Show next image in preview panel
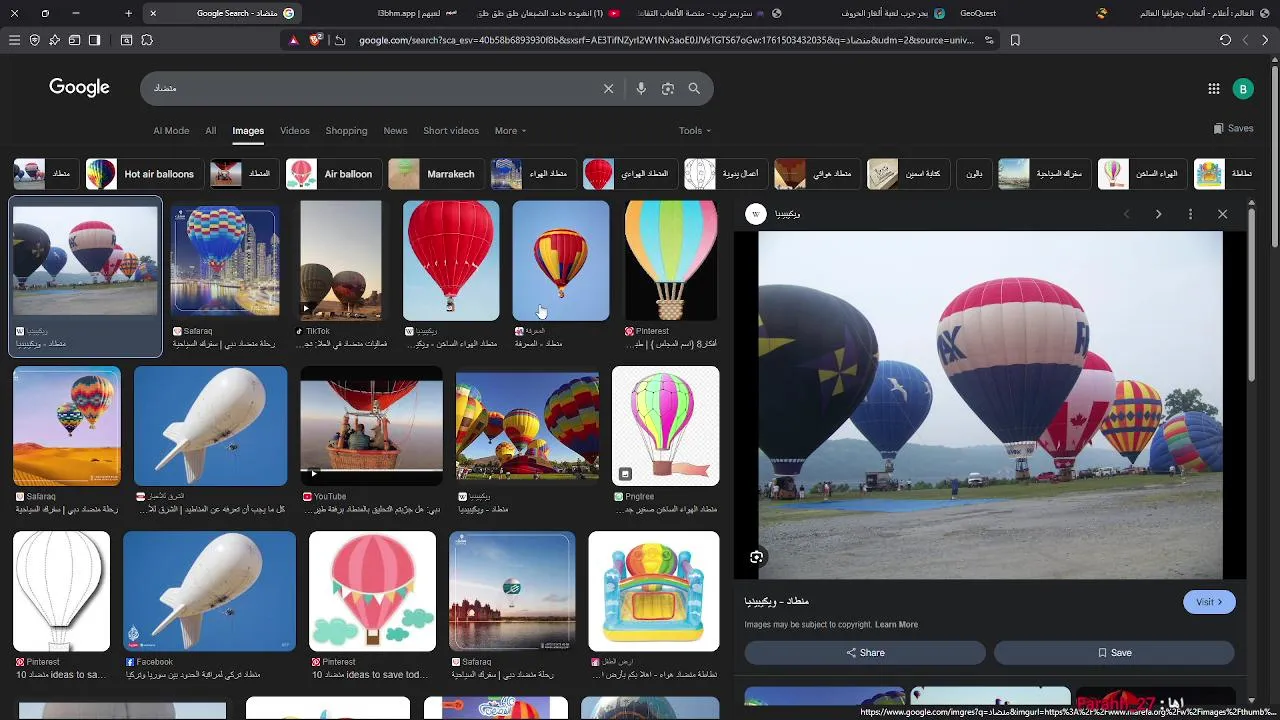 coord(1158,214)
